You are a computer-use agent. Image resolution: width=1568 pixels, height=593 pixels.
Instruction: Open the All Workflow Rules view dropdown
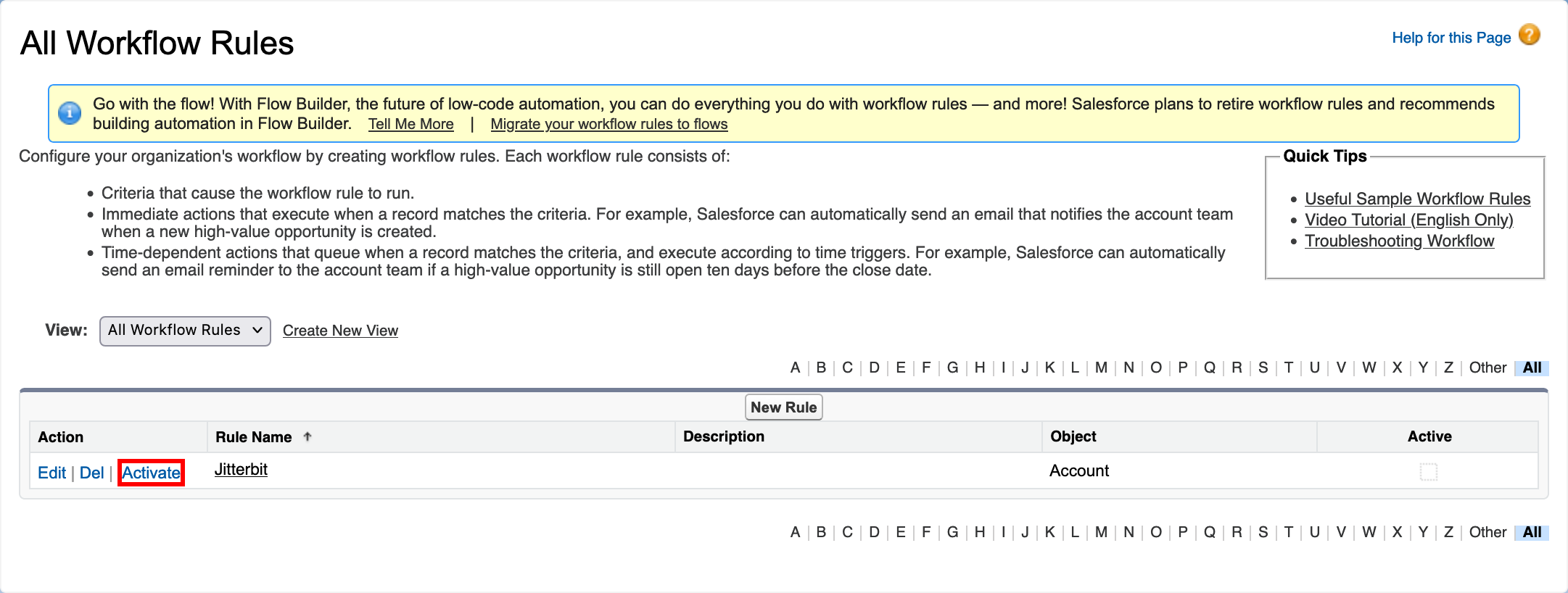click(185, 331)
